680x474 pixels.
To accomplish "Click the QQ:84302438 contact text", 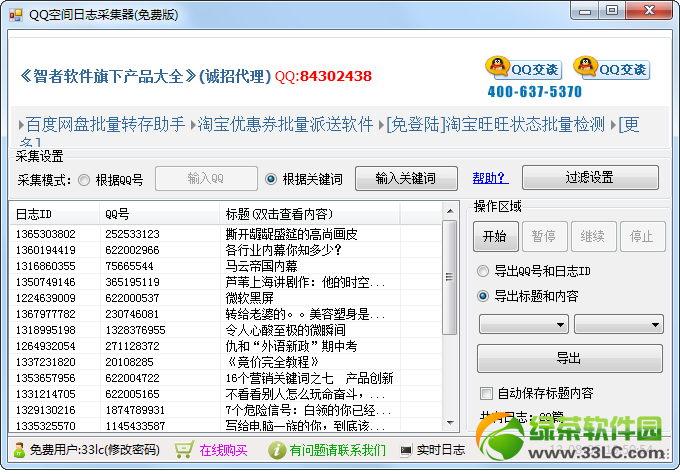I will tap(323, 76).
